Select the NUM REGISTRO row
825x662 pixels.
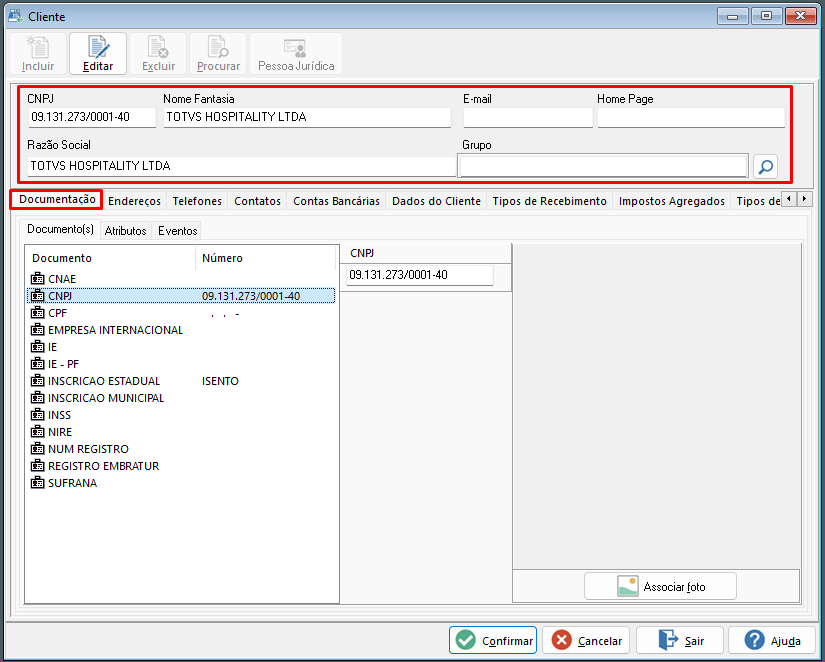(181, 449)
